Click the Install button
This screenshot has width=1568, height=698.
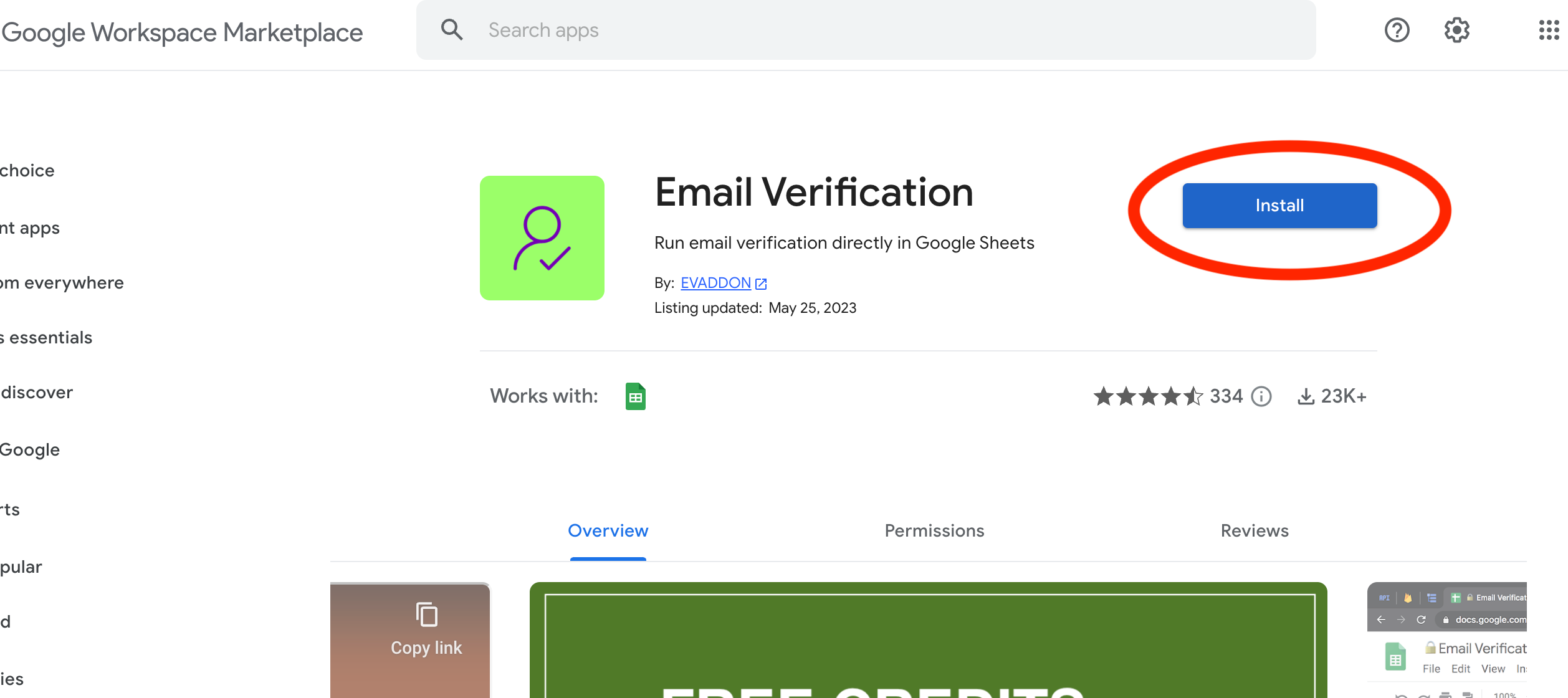pyautogui.click(x=1279, y=205)
